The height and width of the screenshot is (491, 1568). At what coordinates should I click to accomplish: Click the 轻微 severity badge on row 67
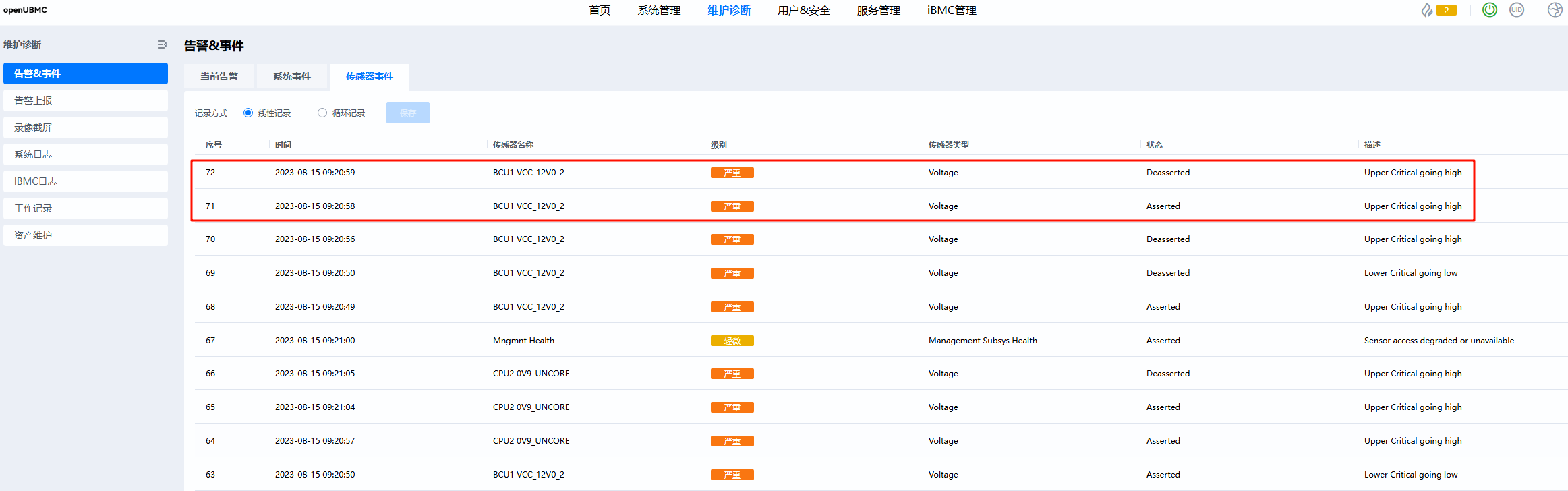coord(732,341)
